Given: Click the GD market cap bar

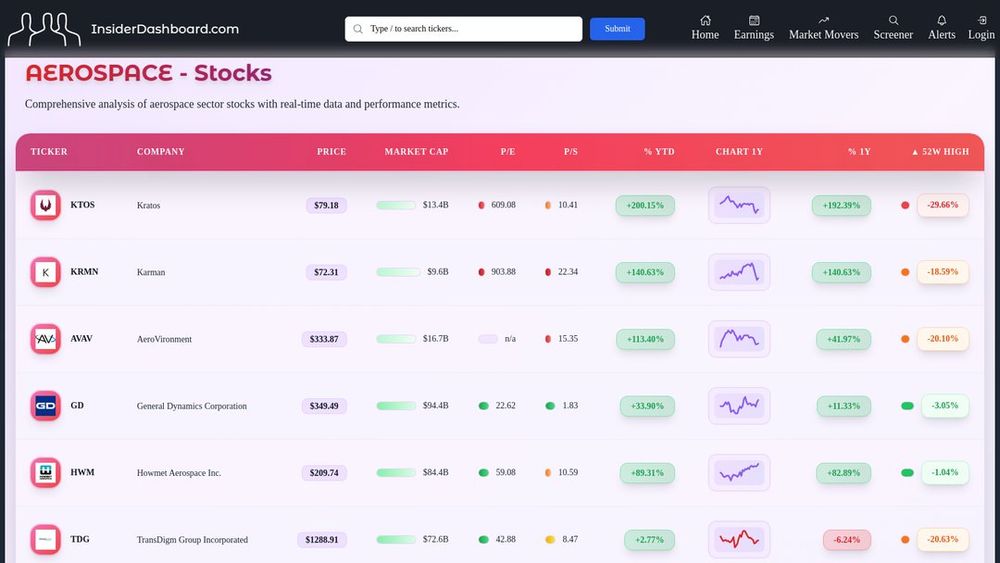Looking at the screenshot, I should pyautogui.click(x=396, y=406).
